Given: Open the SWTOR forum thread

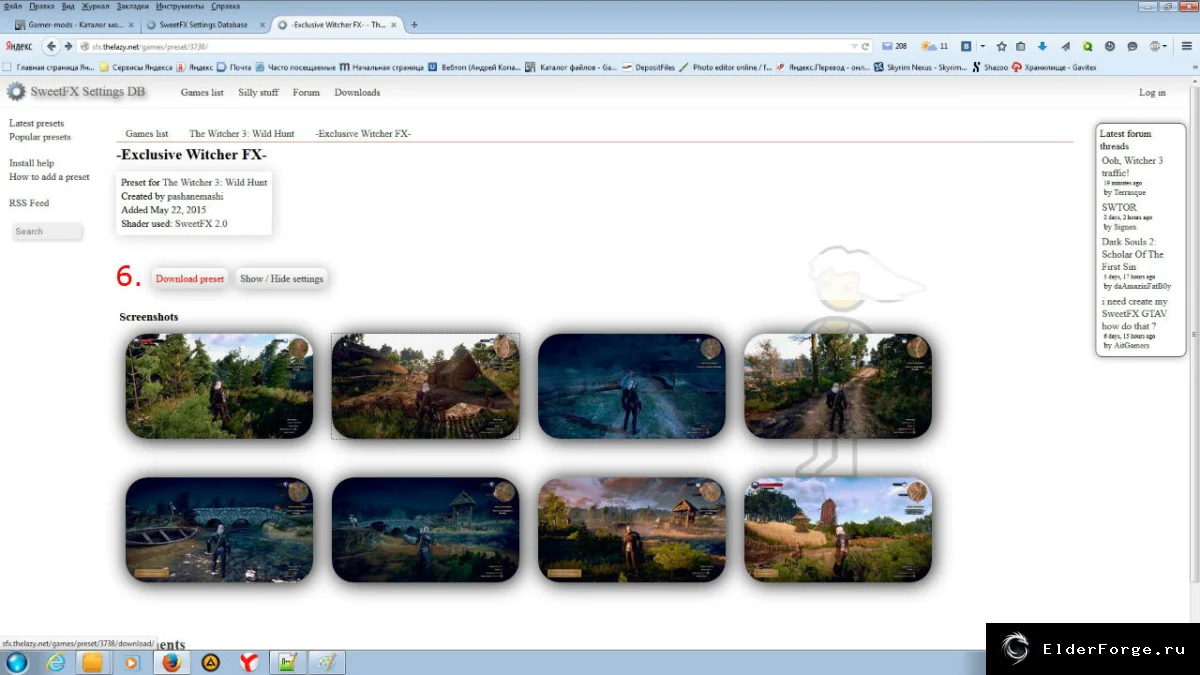Looking at the screenshot, I should click(x=1119, y=207).
